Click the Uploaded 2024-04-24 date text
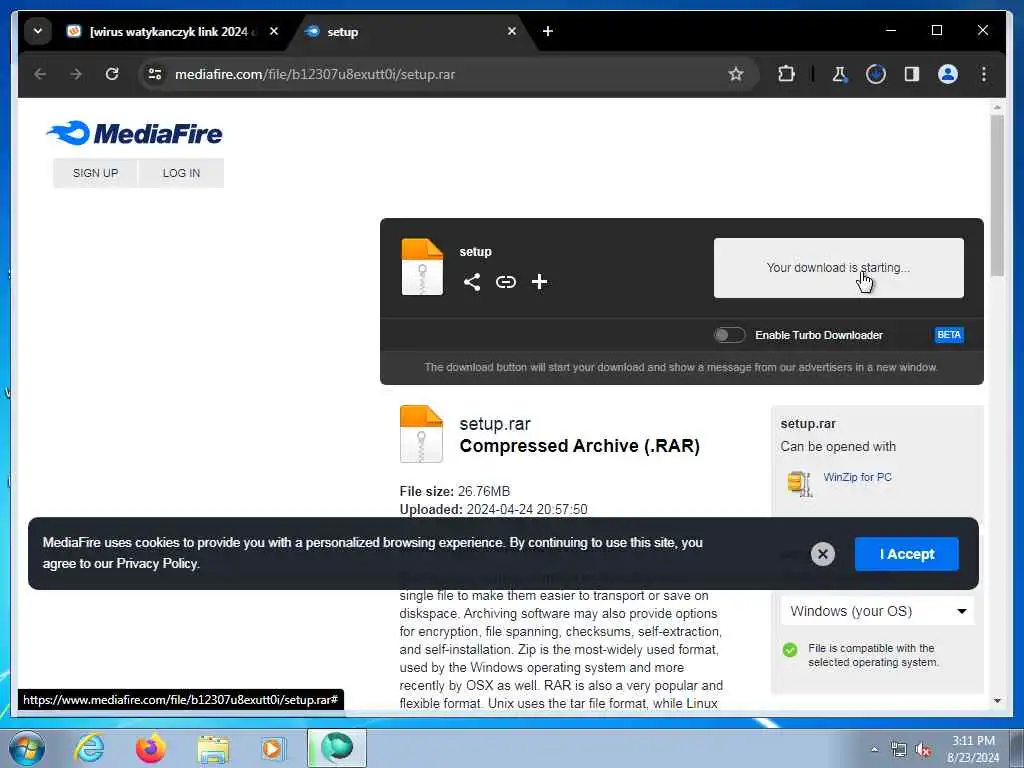Screen dimensions: 1024x768 tap(494, 509)
